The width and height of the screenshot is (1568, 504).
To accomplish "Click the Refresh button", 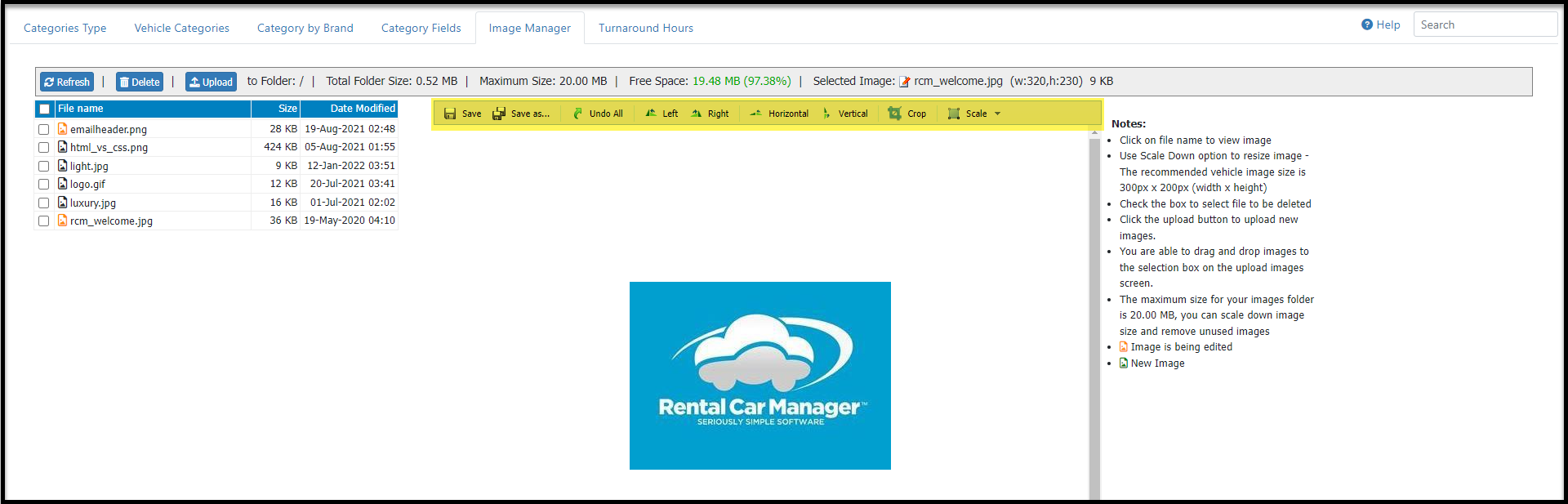I will tap(67, 82).
